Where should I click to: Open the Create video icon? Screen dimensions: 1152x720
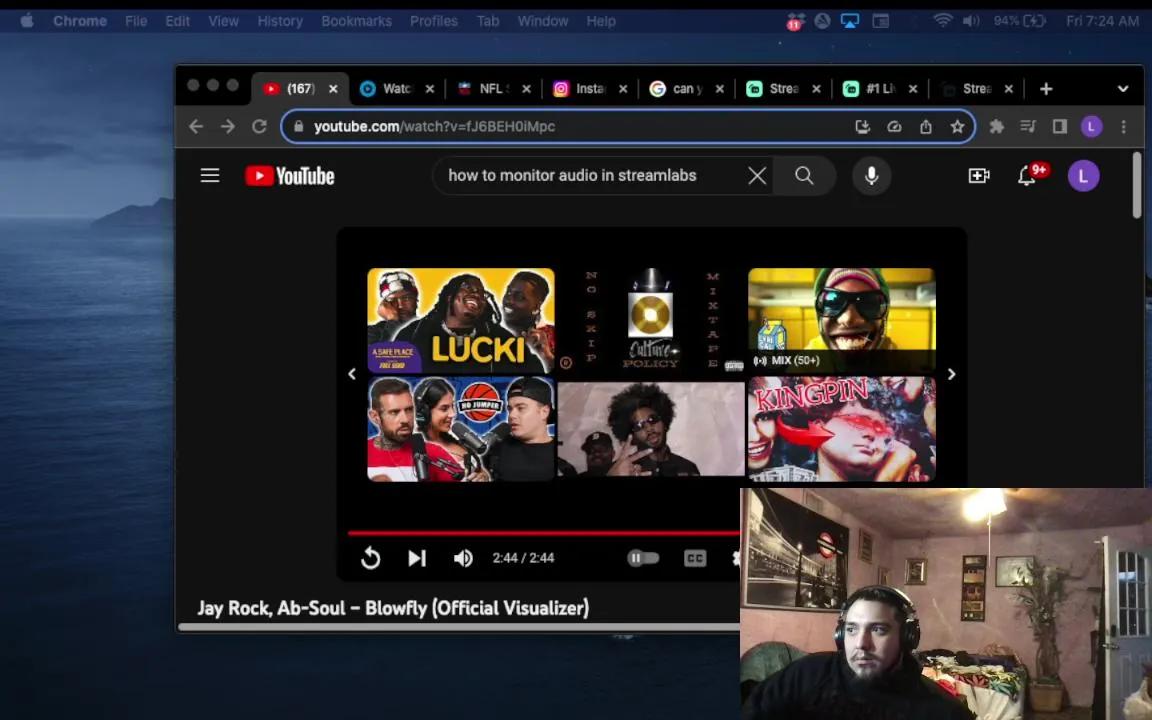pyautogui.click(x=979, y=176)
